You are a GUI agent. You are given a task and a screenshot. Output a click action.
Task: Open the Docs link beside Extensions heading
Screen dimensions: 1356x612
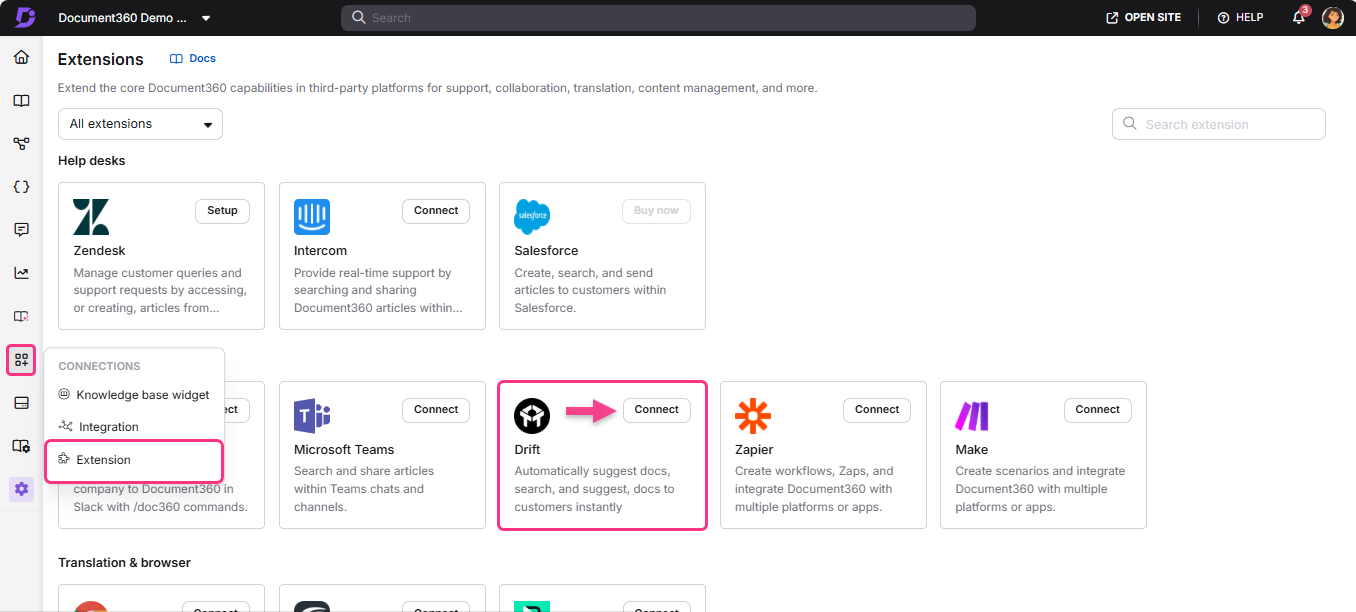pos(192,58)
